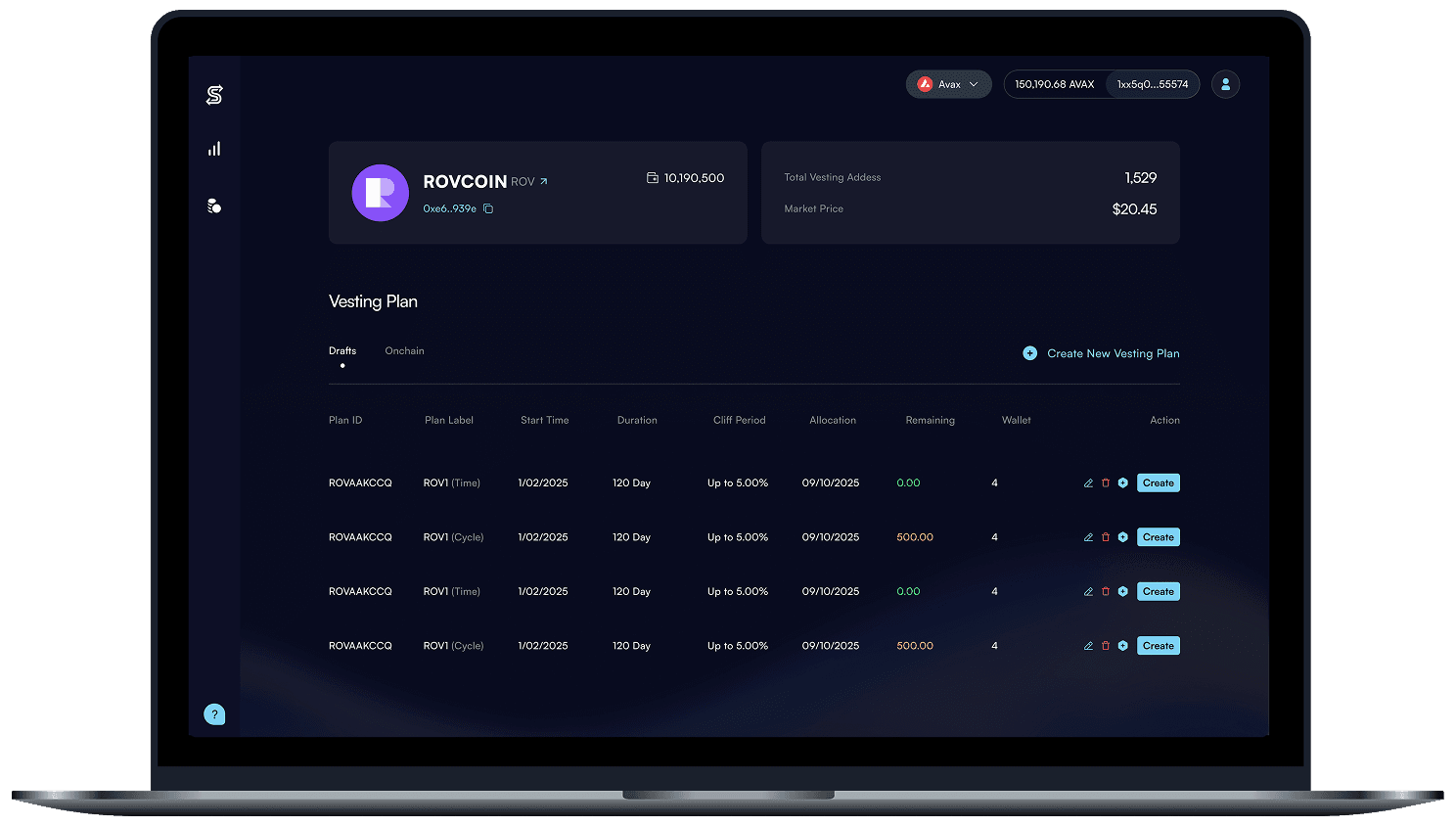Select the coins icon in the sidebar

click(x=214, y=206)
